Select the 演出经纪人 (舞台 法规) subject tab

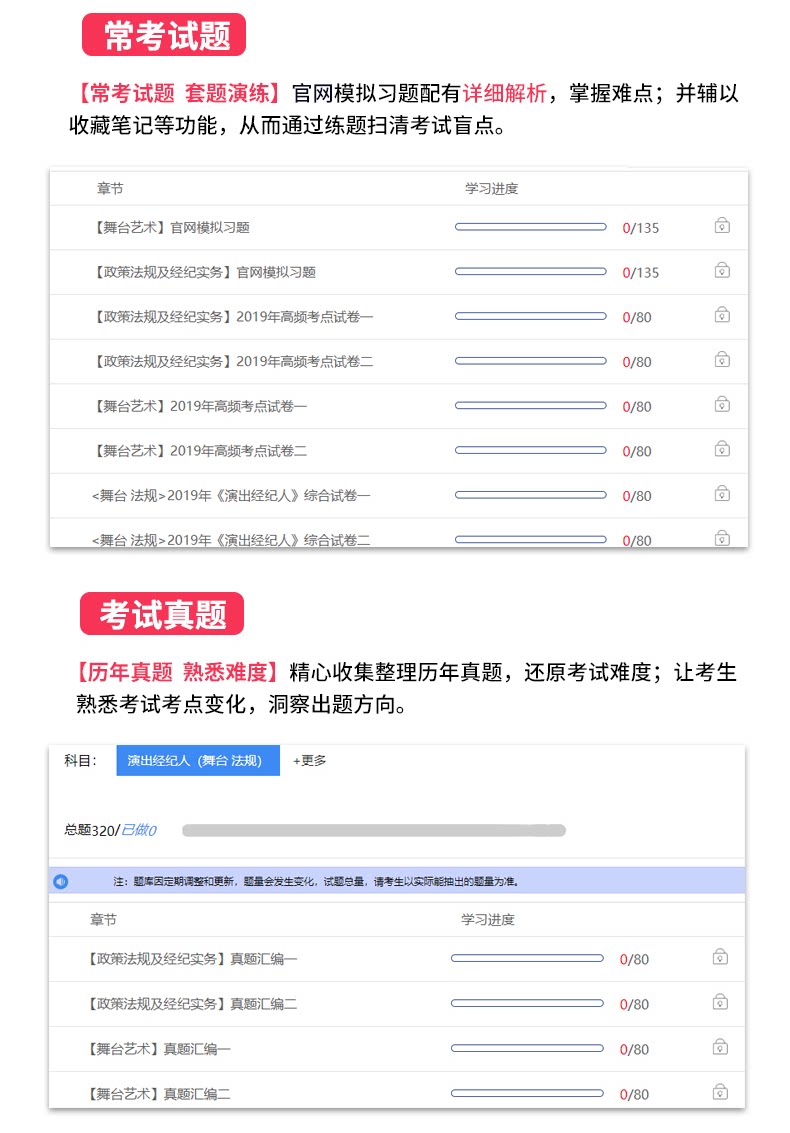197,760
